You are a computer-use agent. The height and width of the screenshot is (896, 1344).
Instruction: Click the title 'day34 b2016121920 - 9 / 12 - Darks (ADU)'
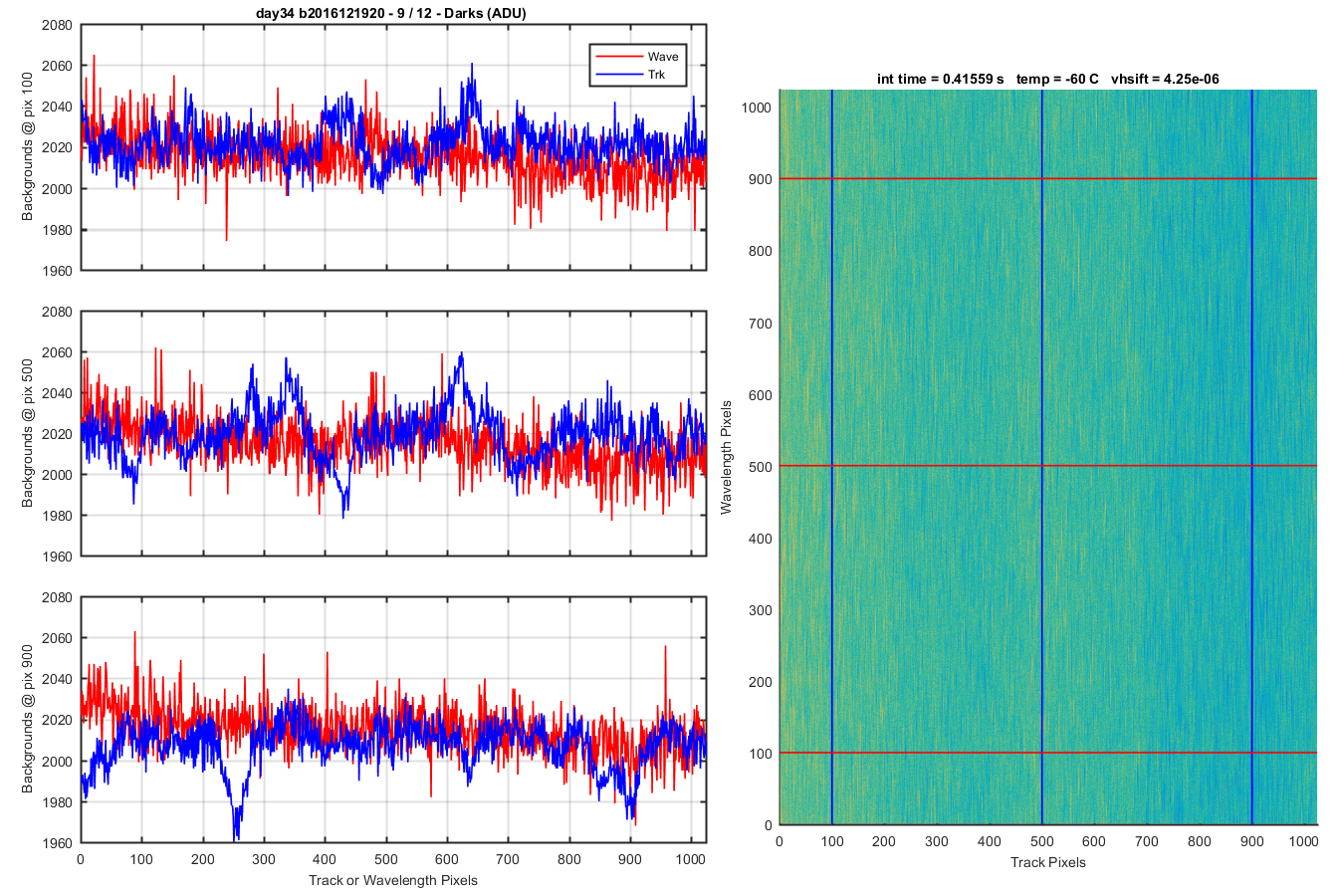click(391, 13)
